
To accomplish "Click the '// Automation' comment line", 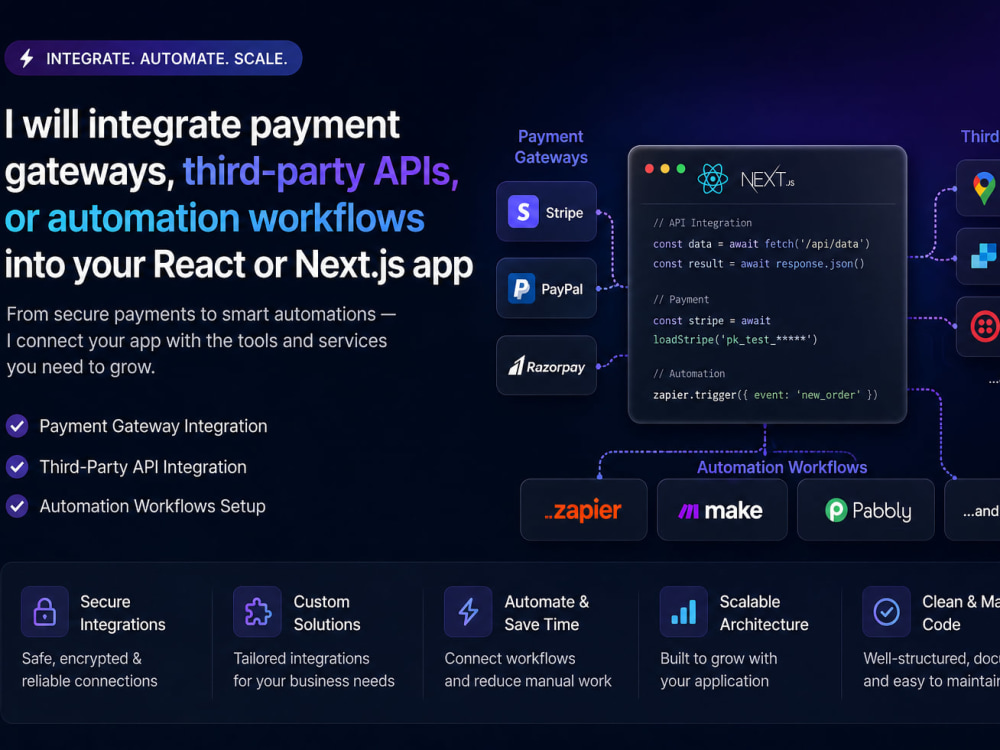I will tap(689, 373).
